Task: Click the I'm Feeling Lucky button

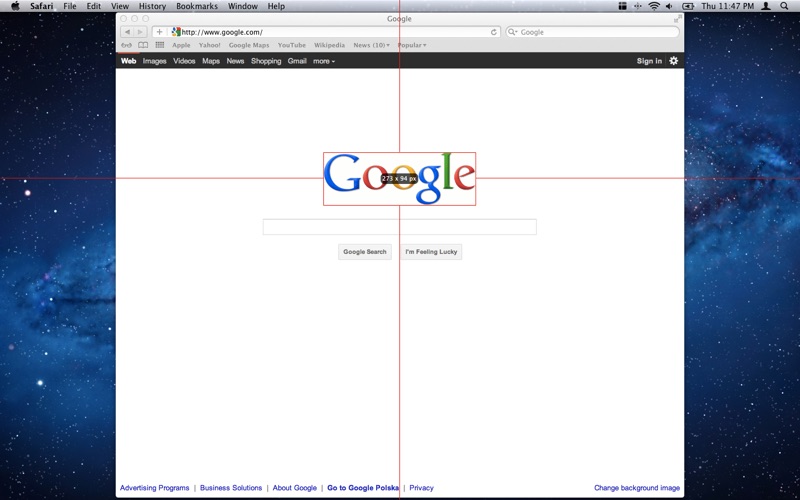Action: tap(431, 252)
